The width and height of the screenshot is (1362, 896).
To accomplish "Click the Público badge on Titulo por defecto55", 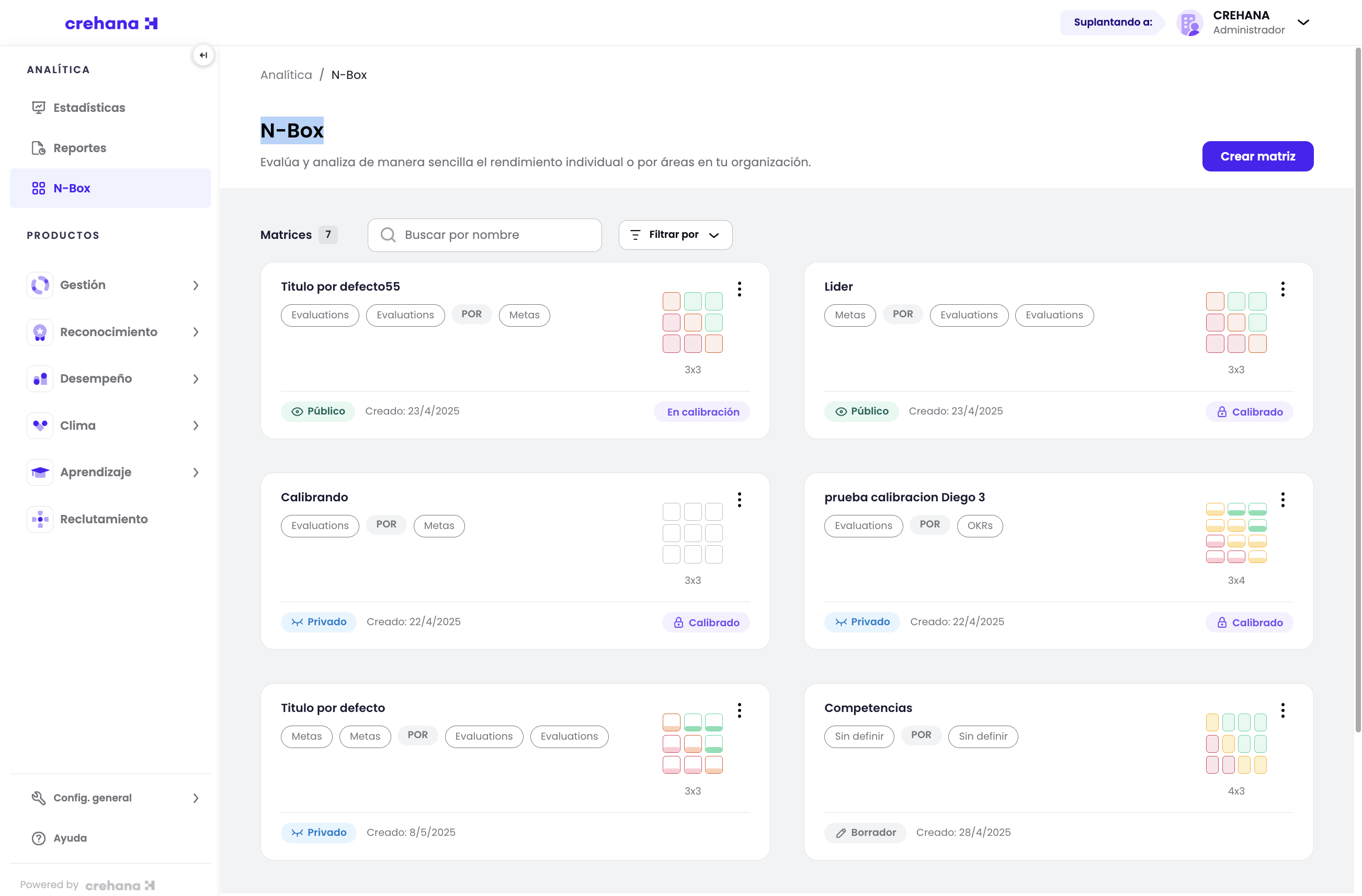I will (318, 412).
